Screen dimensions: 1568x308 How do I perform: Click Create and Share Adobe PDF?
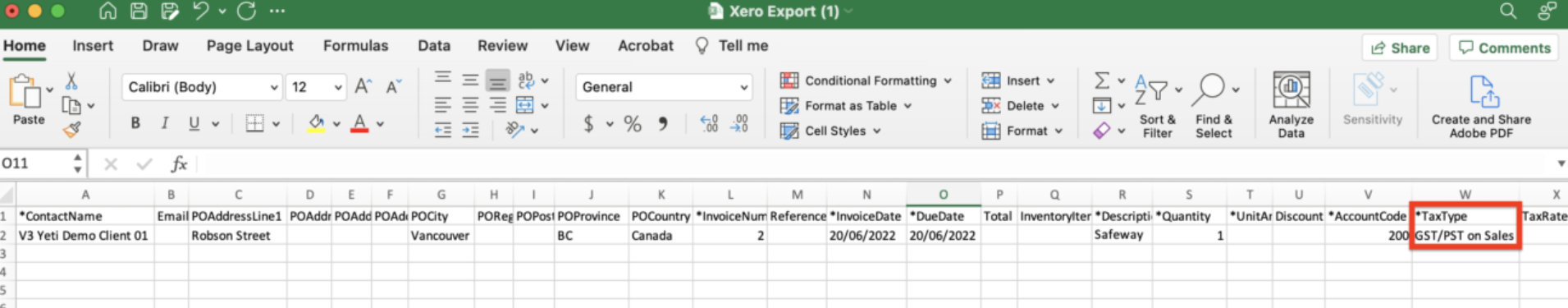pos(1481,104)
